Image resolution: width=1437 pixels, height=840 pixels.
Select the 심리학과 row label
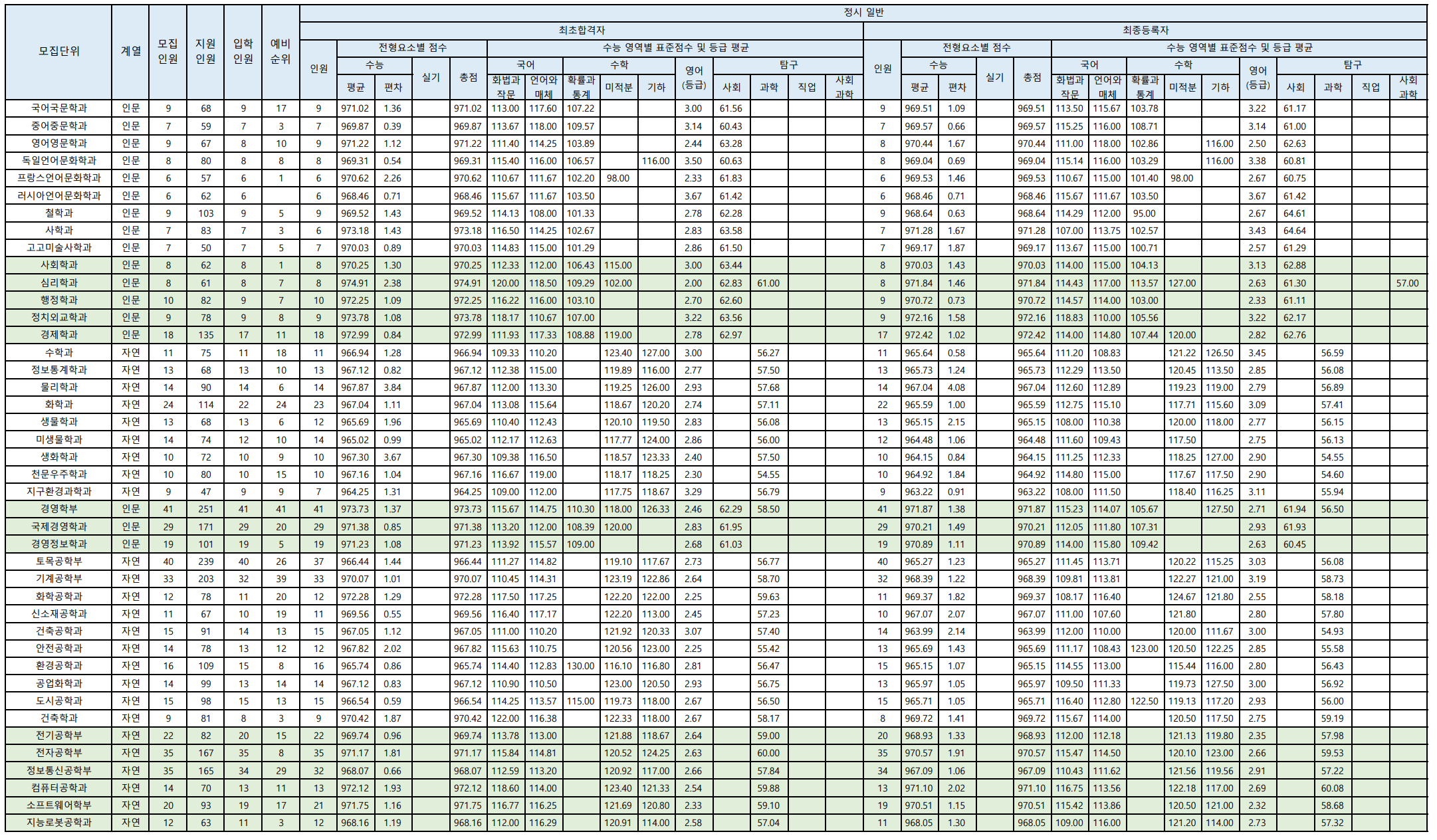coord(58,282)
